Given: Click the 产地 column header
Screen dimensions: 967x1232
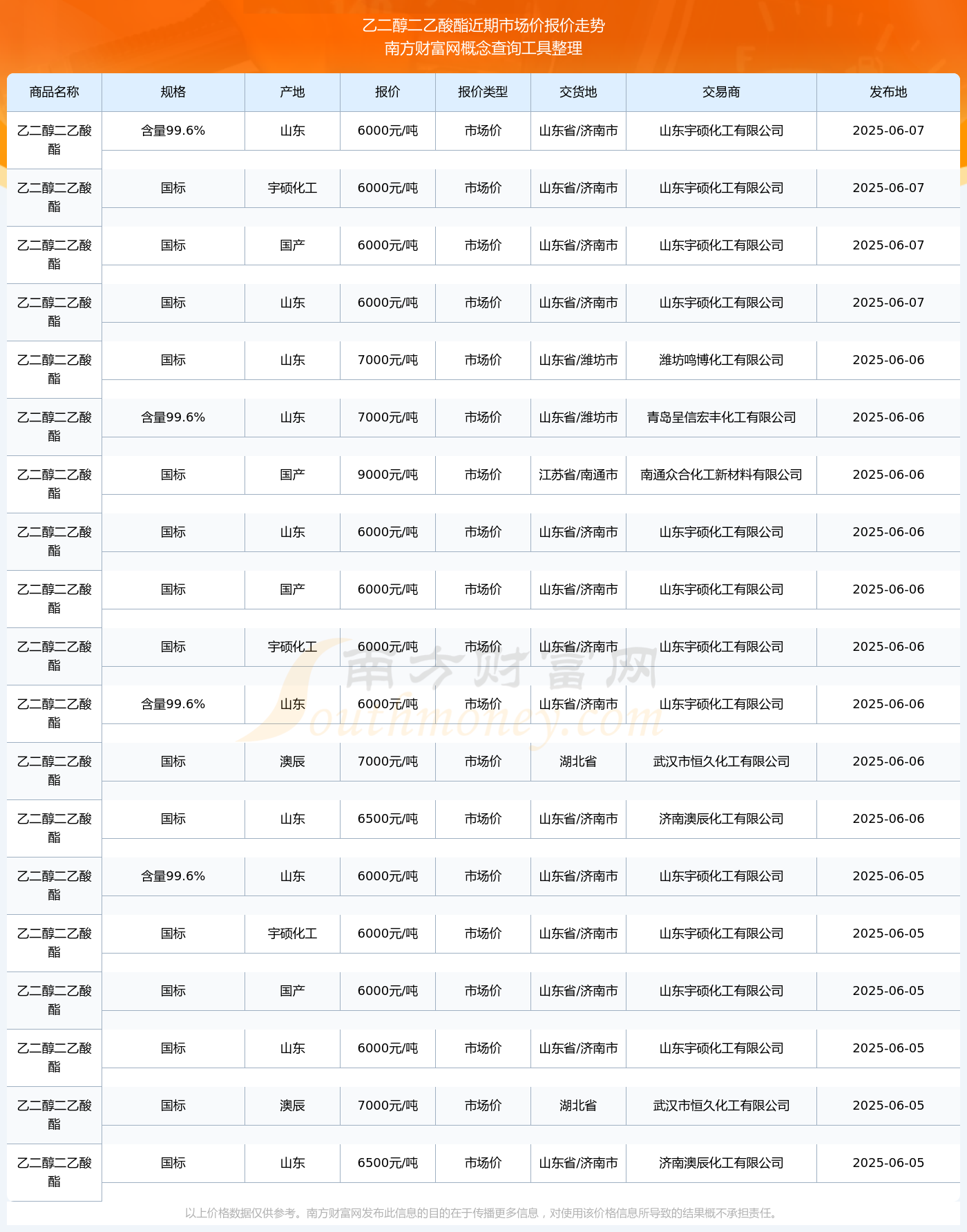Looking at the screenshot, I should click(x=292, y=92).
